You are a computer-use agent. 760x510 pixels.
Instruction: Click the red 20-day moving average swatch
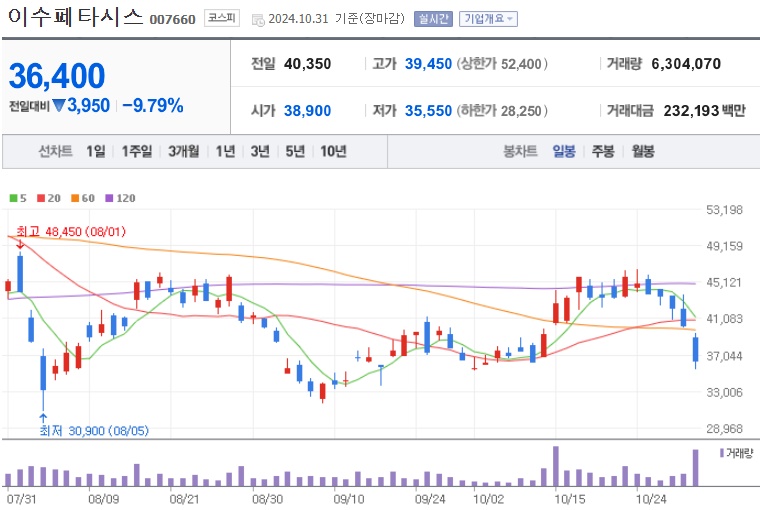pyautogui.click(x=41, y=198)
